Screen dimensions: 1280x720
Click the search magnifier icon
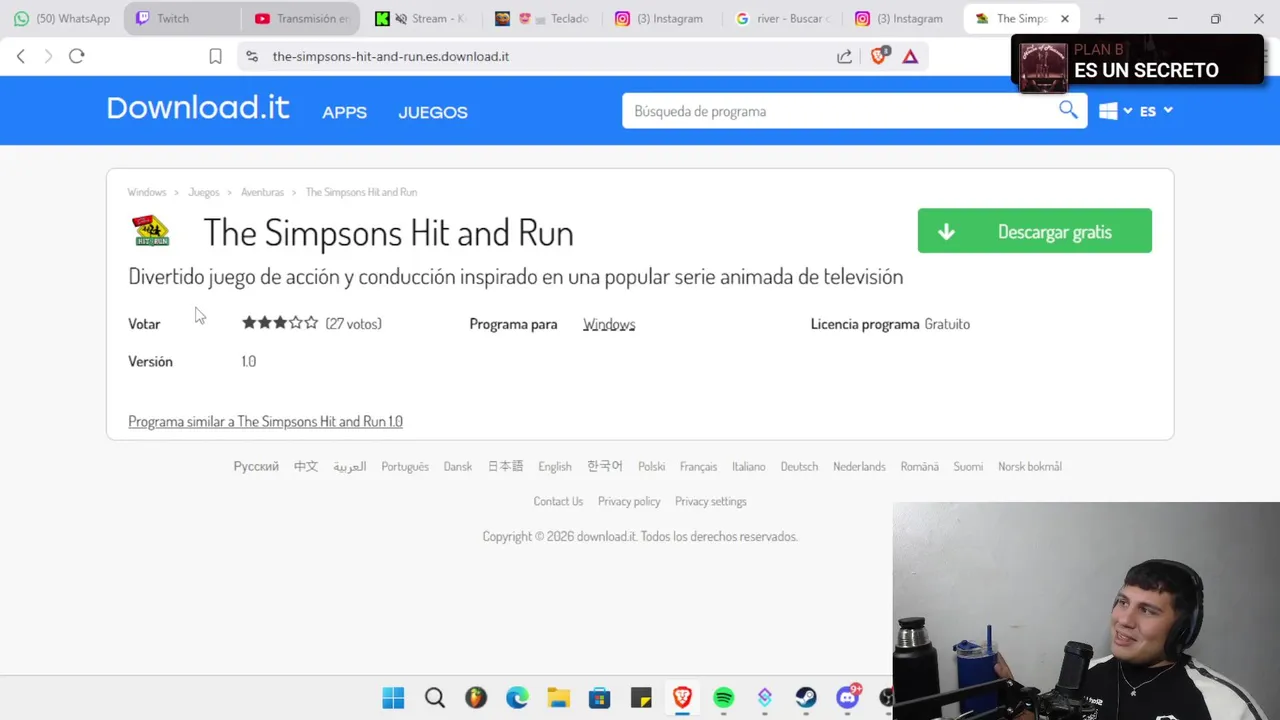pyautogui.click(x=1068, y=110)
